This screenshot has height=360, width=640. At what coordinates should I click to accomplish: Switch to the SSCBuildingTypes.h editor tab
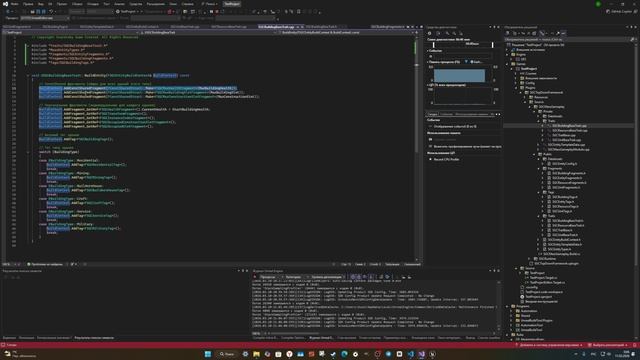click(55, 27)
